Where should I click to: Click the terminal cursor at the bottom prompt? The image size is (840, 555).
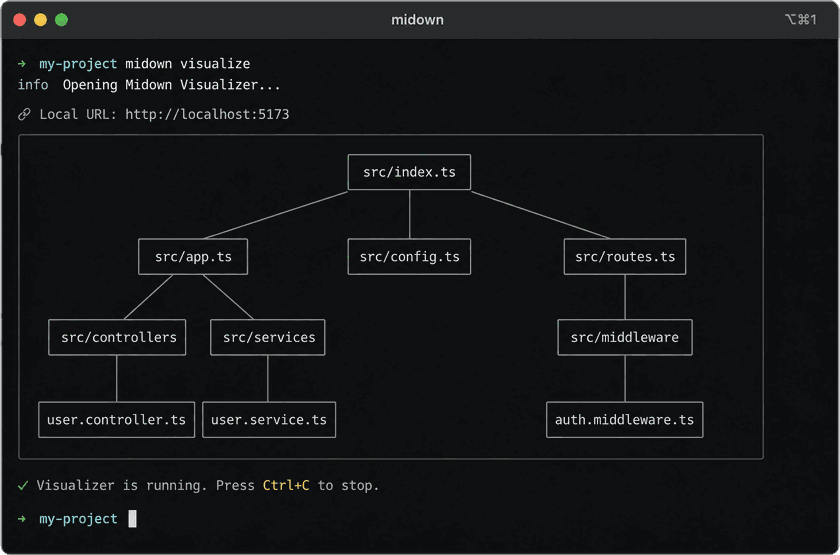click(132, 519)
